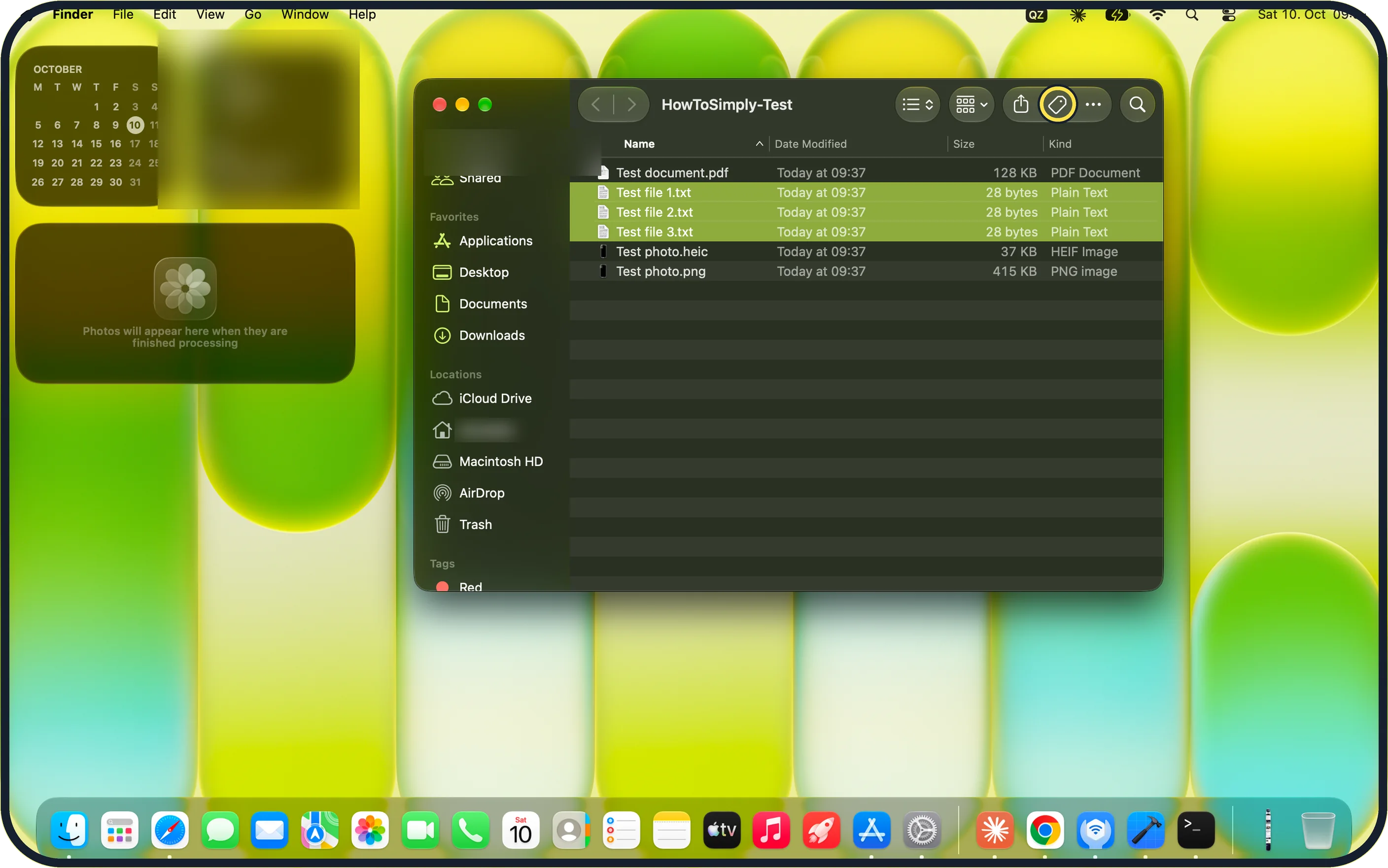Open the Edit menu
This screenshot has width=1388, height=868.
pos(164,14)
